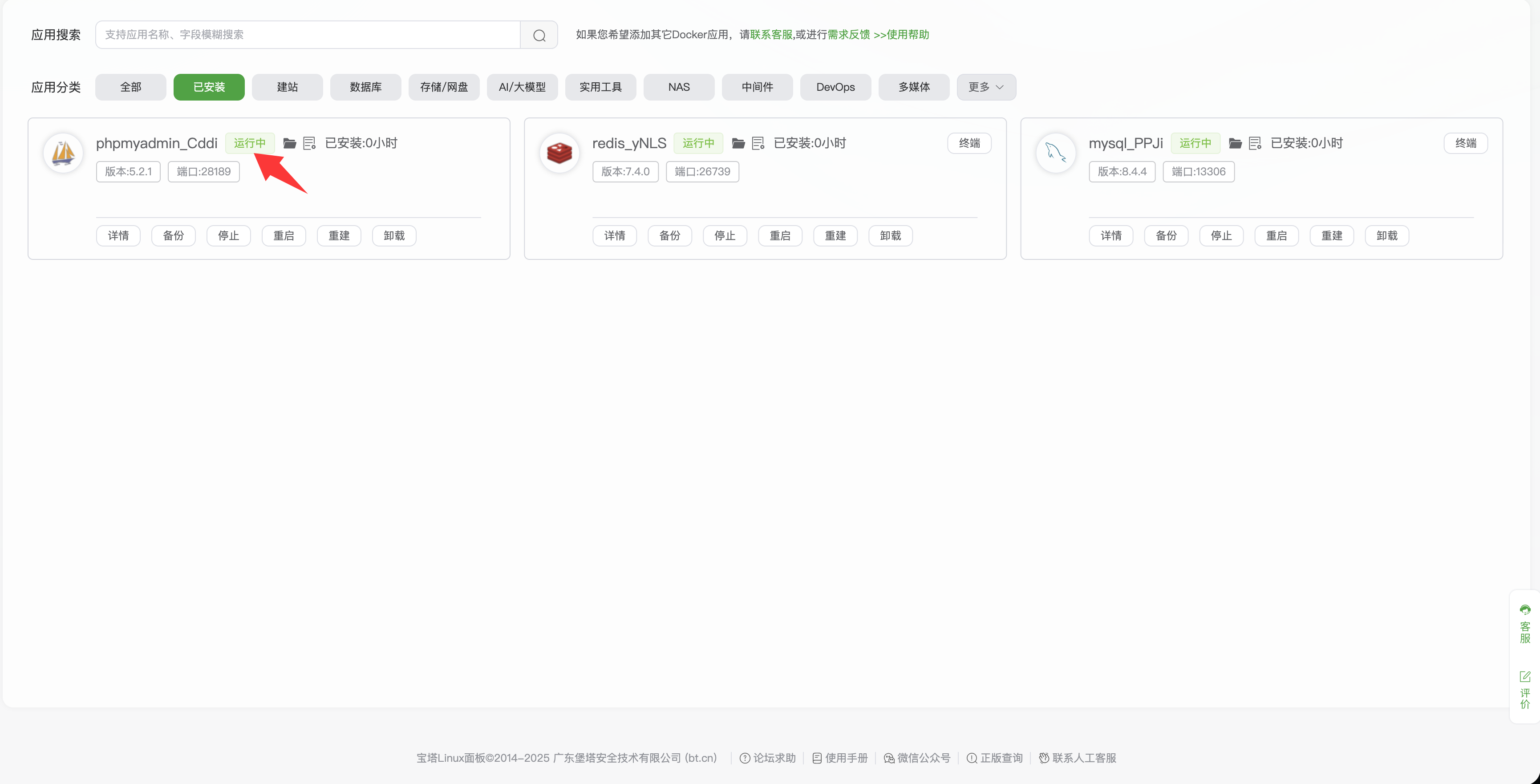Uninstall the mysql_PPJi app
This screenshot has height=784, width=1540.
(x=1386, y=235)
